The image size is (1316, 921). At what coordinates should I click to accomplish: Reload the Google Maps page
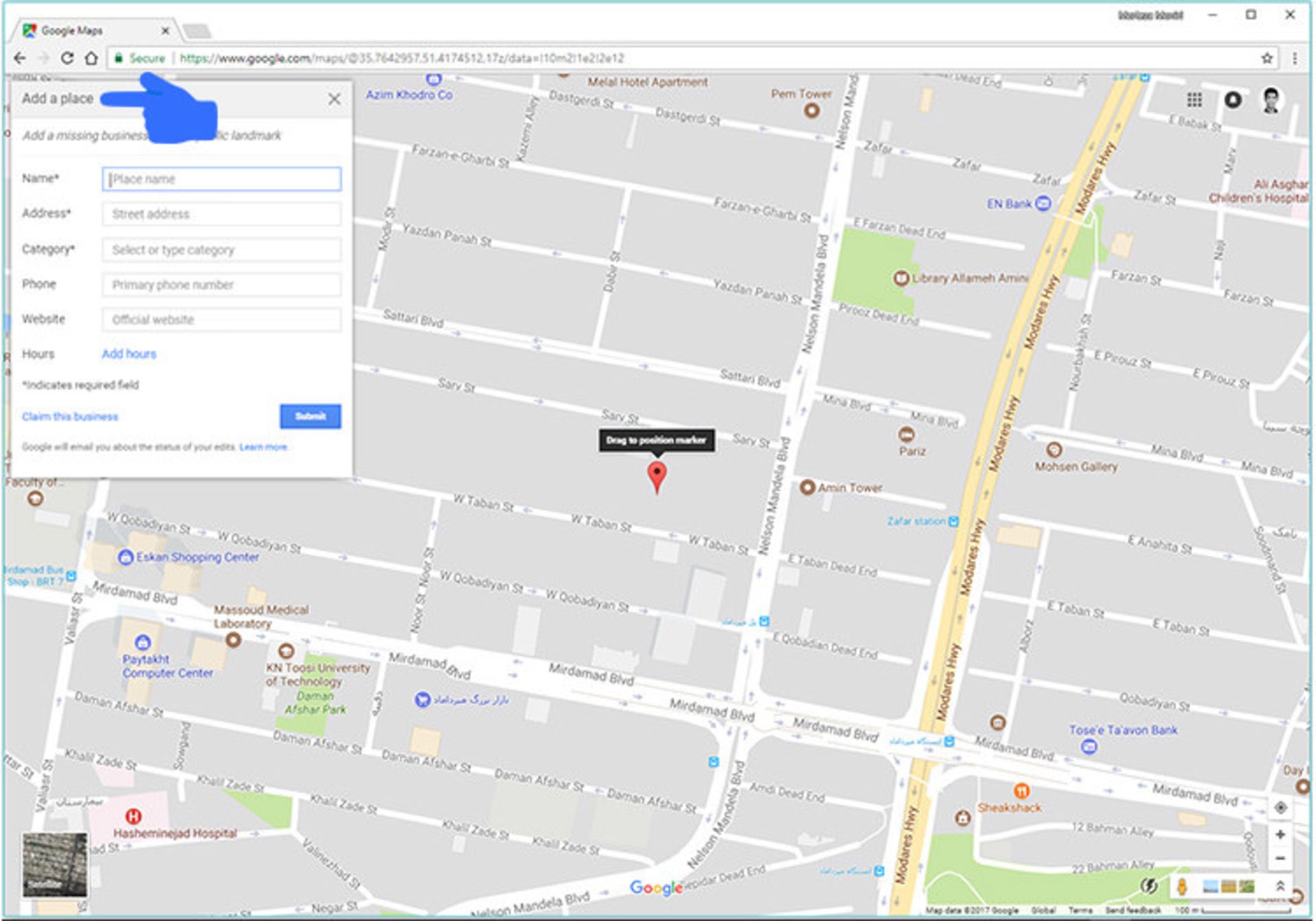66,58
